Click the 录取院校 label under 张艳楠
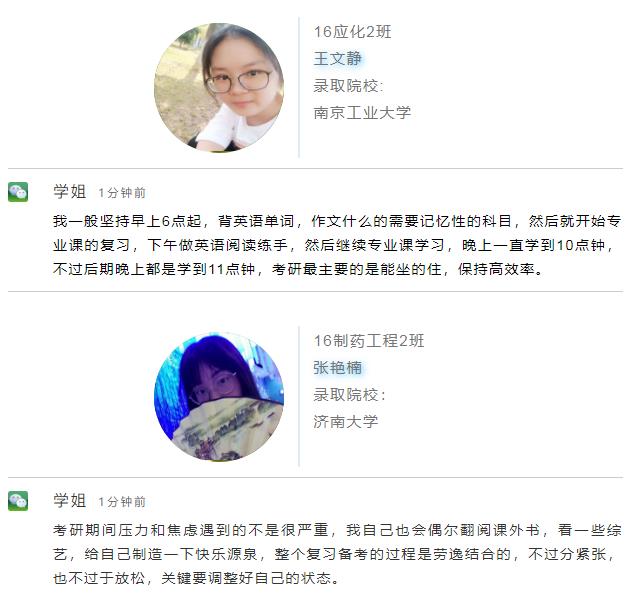Viewport: 638px width, 598px height. pos(349,395)
